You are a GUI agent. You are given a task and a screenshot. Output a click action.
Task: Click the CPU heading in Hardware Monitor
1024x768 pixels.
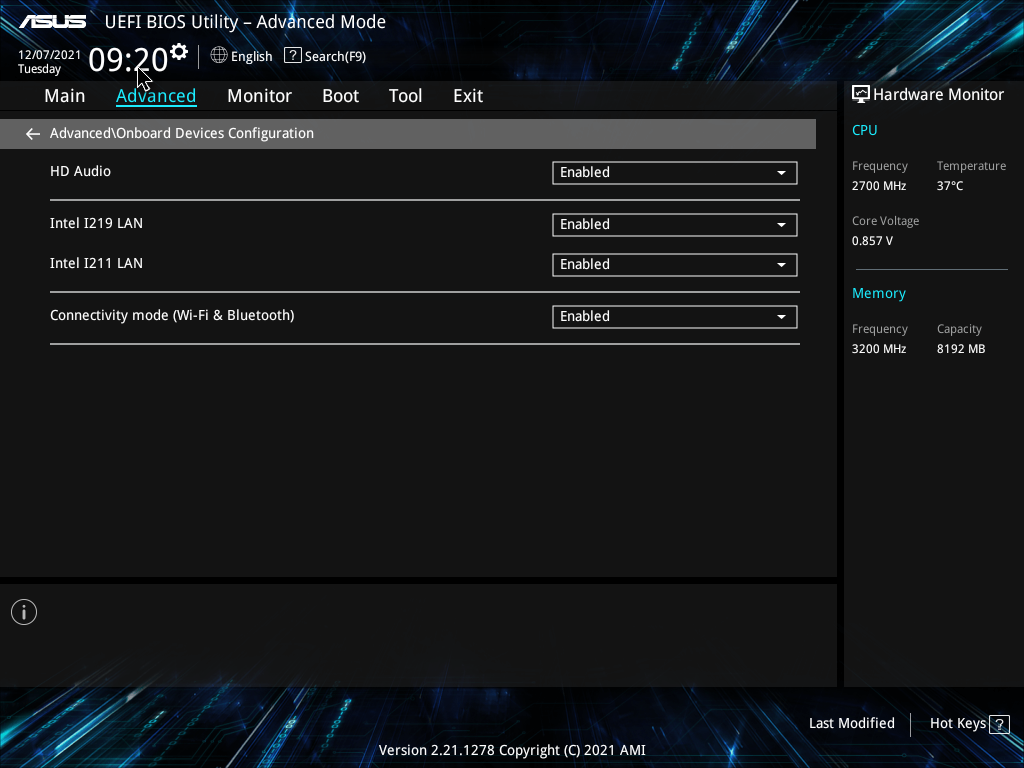(864, 130)
